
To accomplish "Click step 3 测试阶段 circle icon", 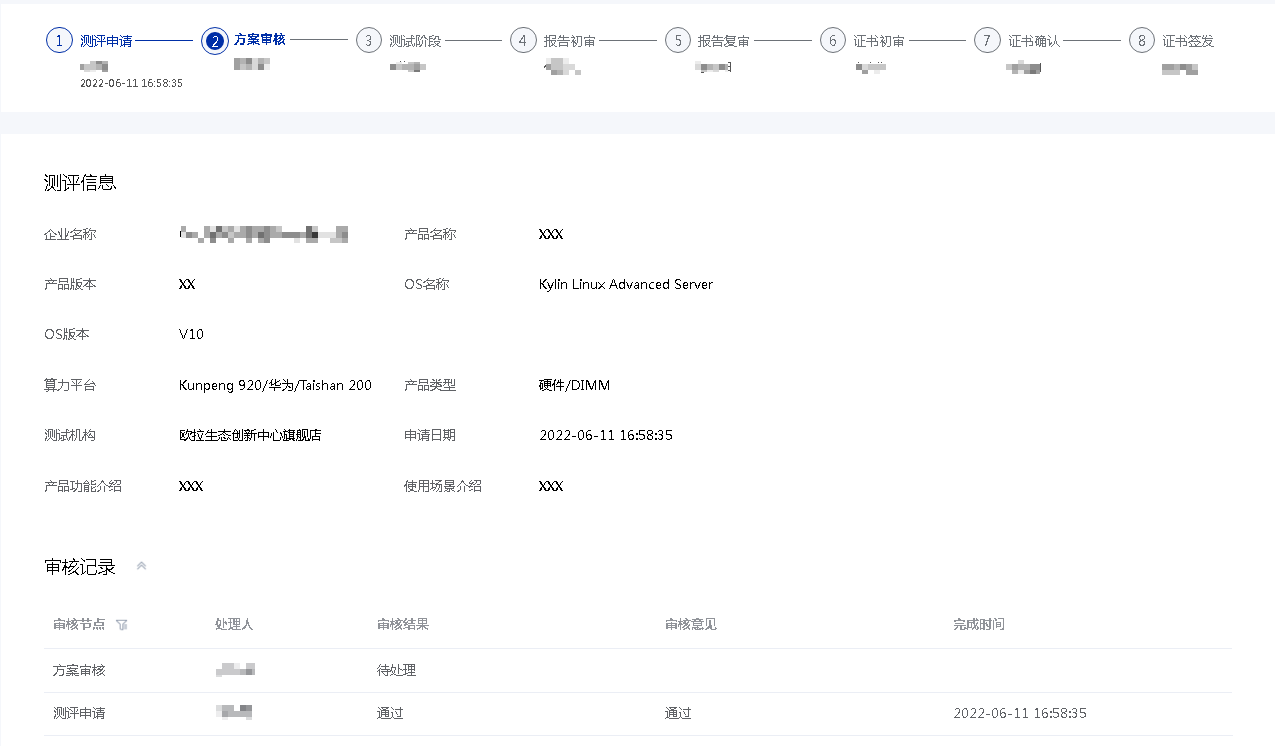I will (369, 41).
